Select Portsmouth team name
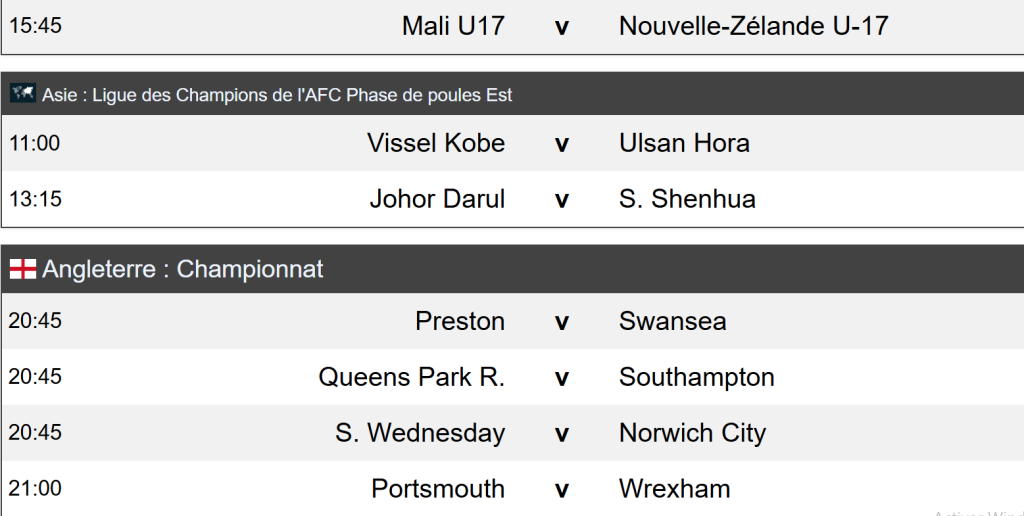The height and width of the screenshot is (516, 1024). click(438, 489)
